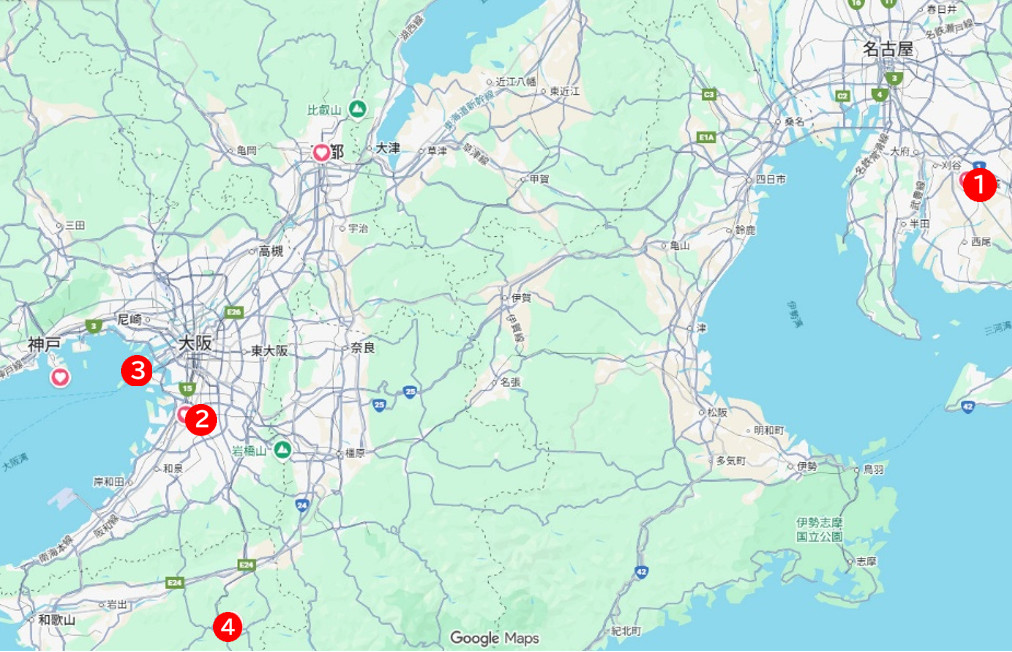The width and height of the screenshot is (1012, 652).
Task: Select the red marker numbered 2
Action: 201,418
